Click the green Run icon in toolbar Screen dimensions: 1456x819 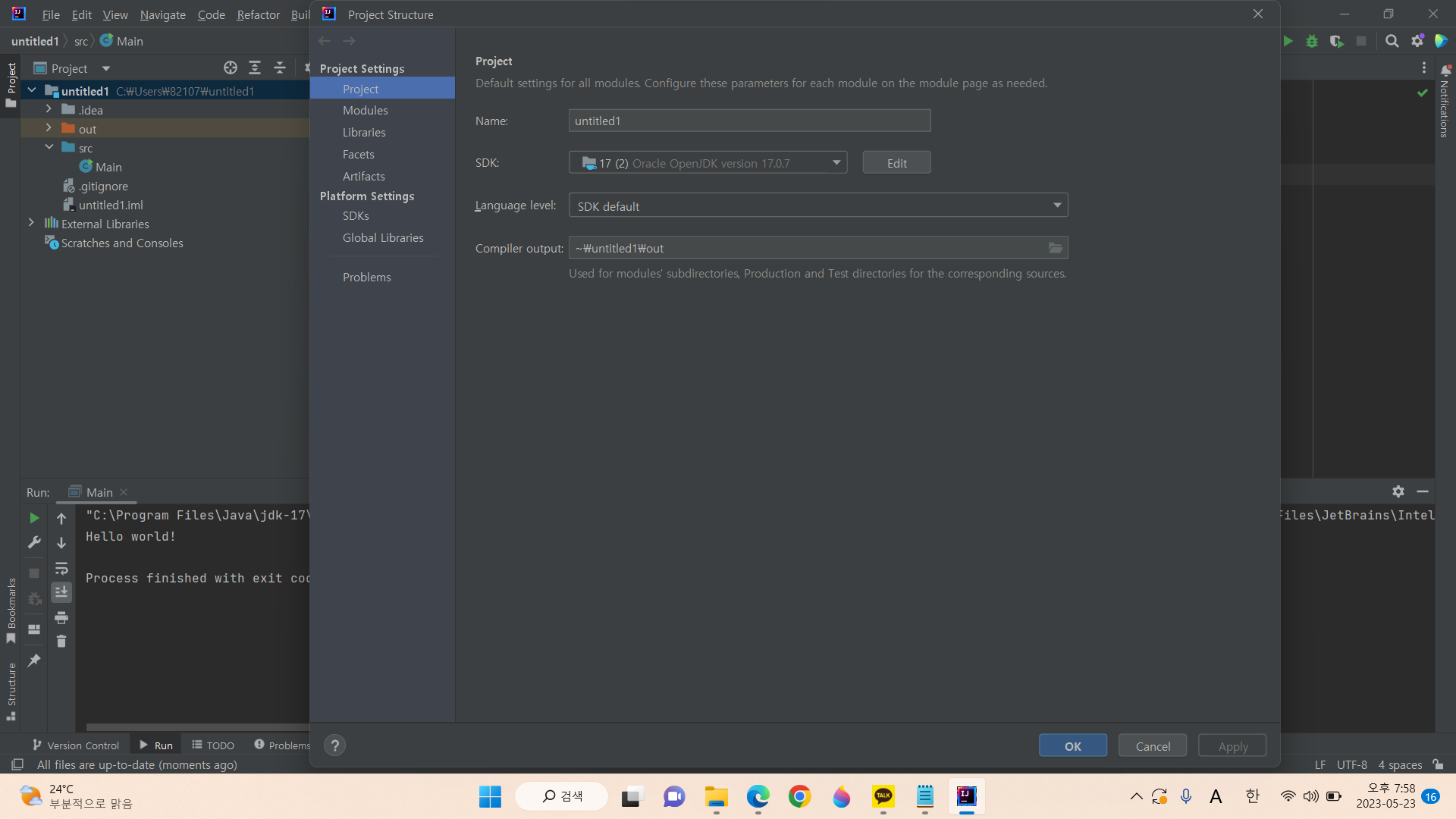click(1288, 42)
